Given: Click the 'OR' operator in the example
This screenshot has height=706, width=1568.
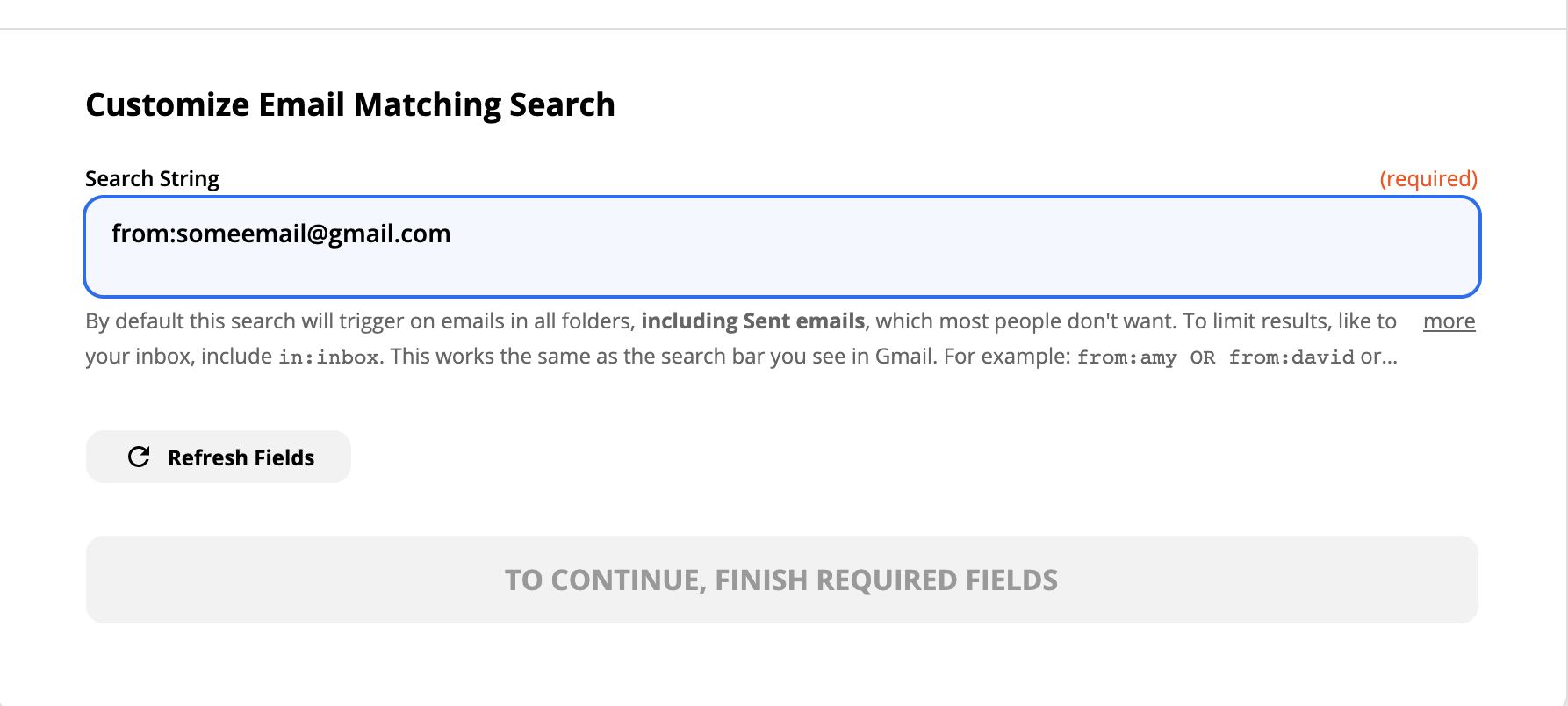Looking at the screenshot, I should tap(1202, 357).
